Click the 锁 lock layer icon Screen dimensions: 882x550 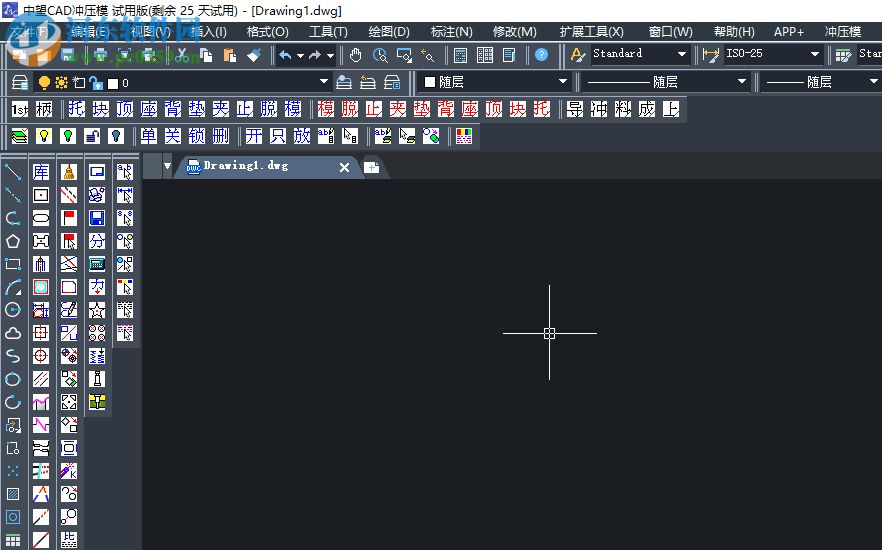point(197,136)
